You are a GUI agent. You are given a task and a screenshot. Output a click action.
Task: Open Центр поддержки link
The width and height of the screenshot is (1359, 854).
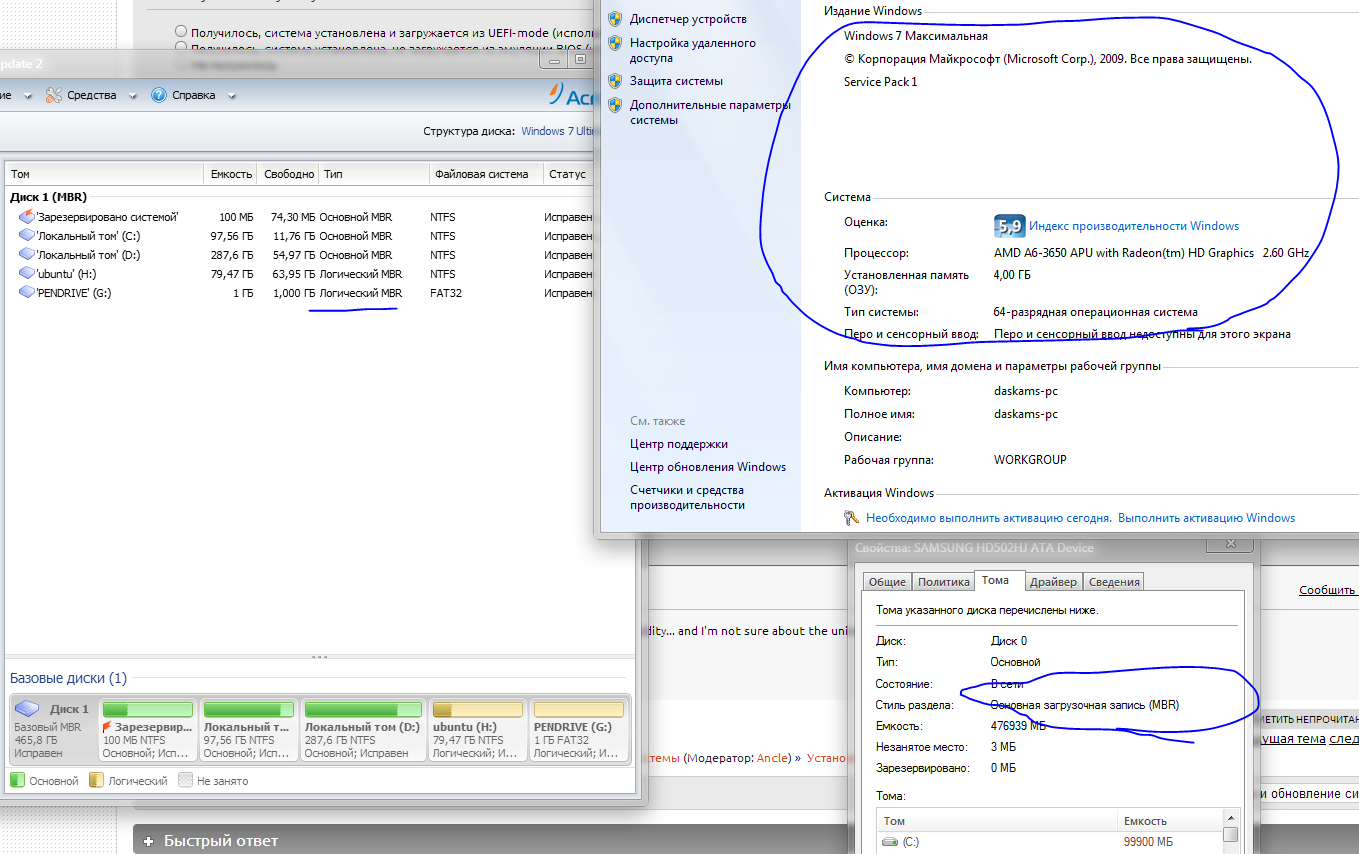(x=679, y=444)
